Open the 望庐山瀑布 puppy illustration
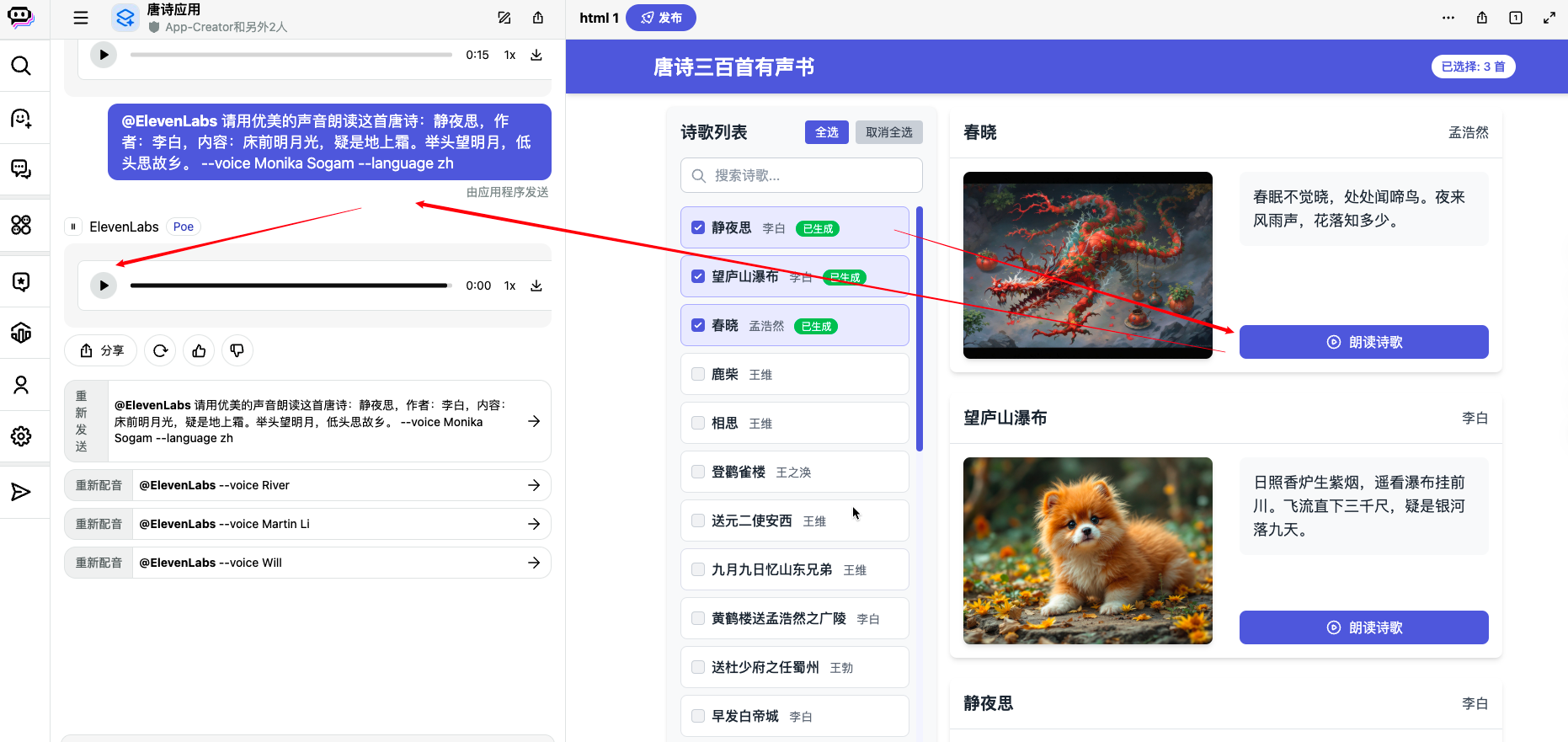Screen dimensions: 1568x742 [1088, 551]
